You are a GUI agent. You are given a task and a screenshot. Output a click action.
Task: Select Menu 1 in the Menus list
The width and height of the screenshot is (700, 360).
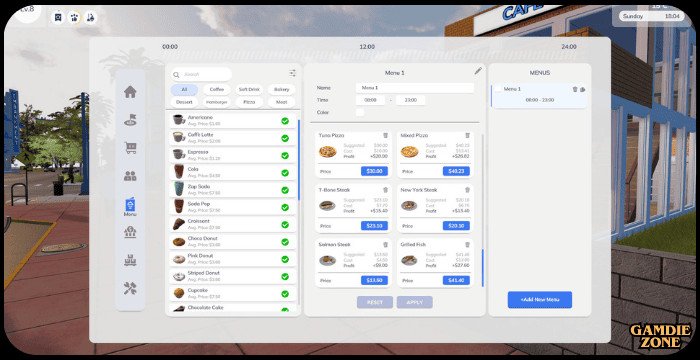coord(539,96)
